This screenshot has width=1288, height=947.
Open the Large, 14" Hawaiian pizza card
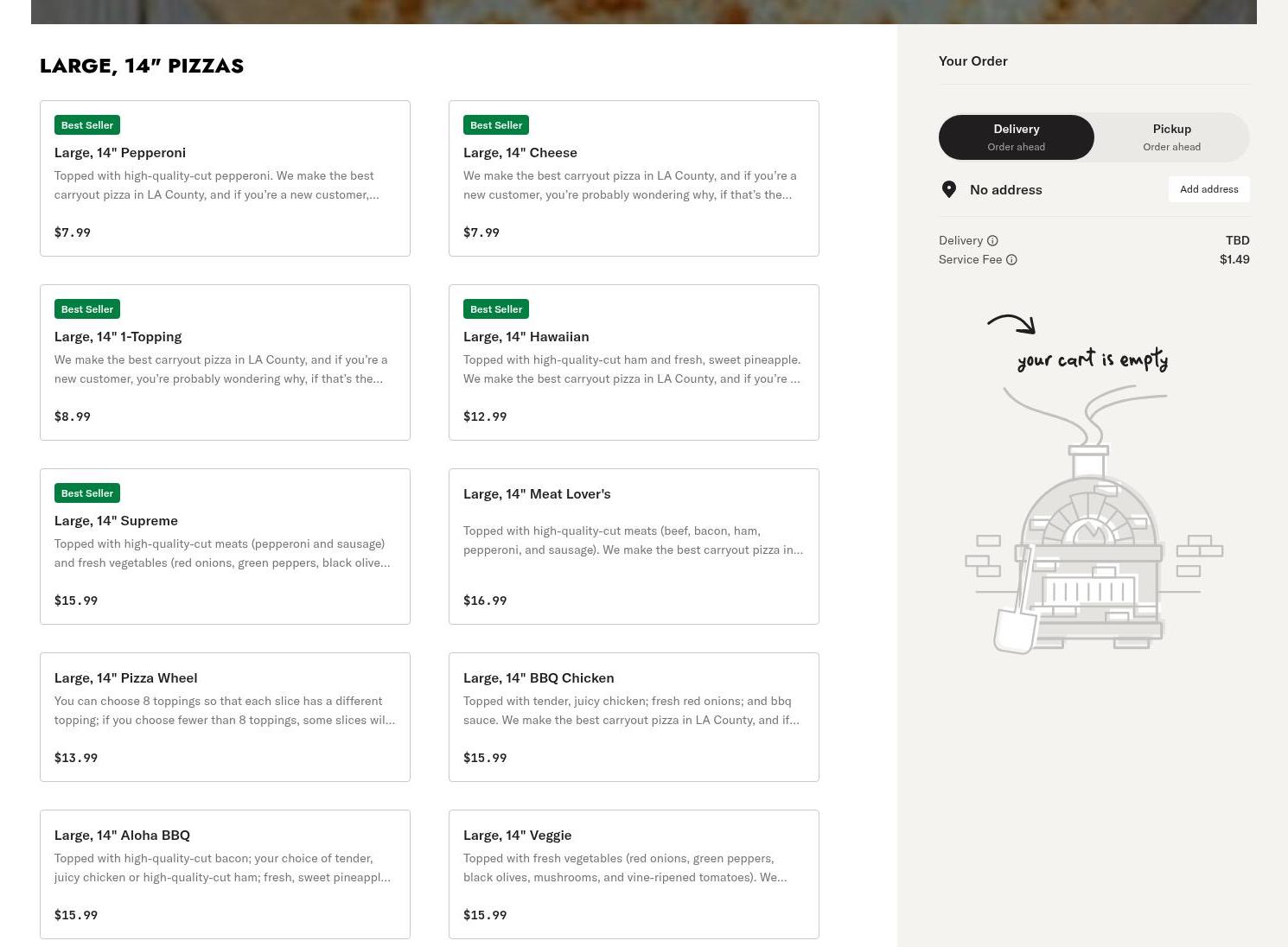[x=634, y=363]
